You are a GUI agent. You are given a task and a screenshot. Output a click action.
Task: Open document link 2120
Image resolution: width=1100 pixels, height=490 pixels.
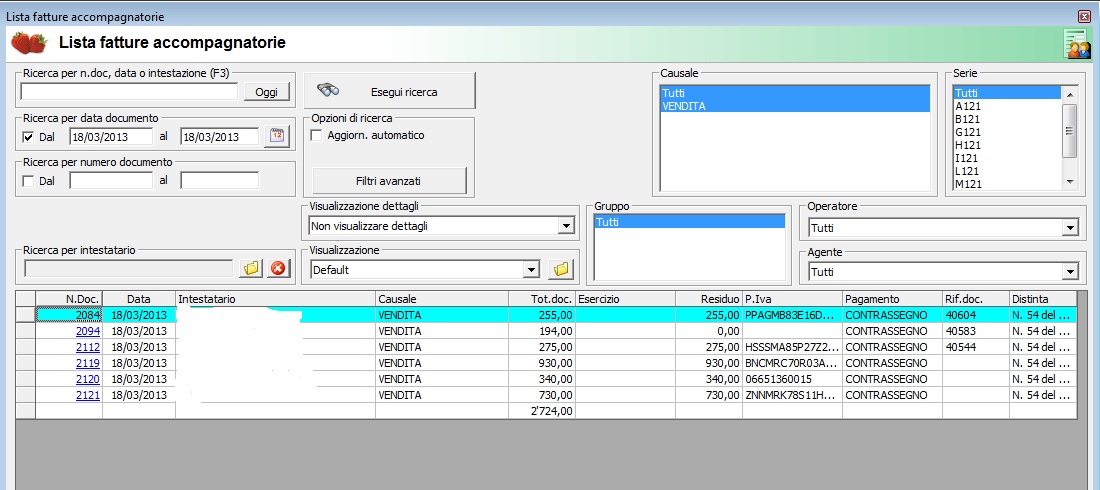[x=88, y=379]
